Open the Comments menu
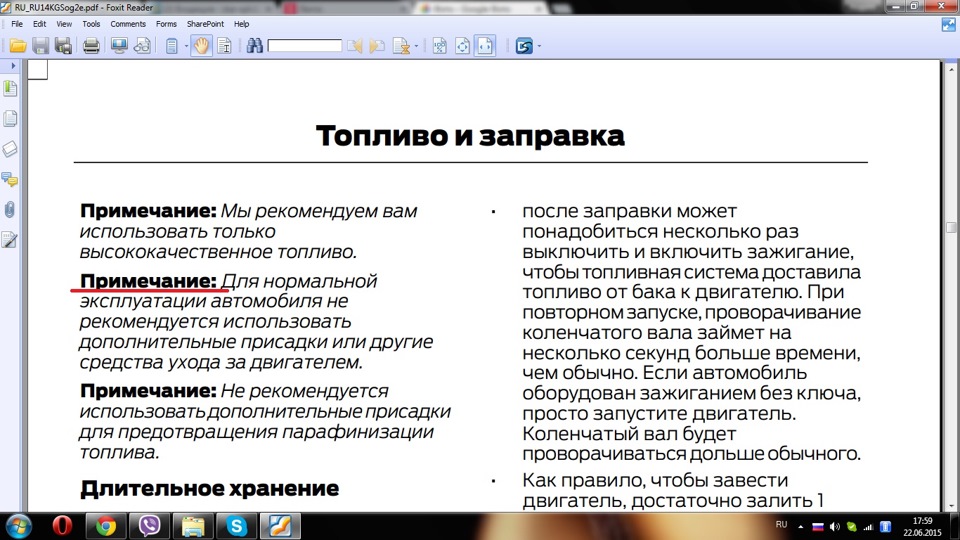Screen dimensions: 960x540 coord(128,24)
